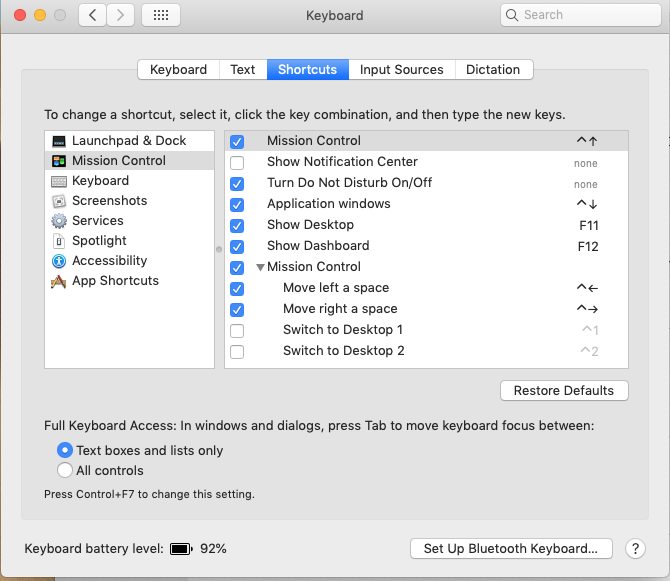670x581 pixels.
Task: Click the Screenshots category icon
Action: [x=59, y=201]
